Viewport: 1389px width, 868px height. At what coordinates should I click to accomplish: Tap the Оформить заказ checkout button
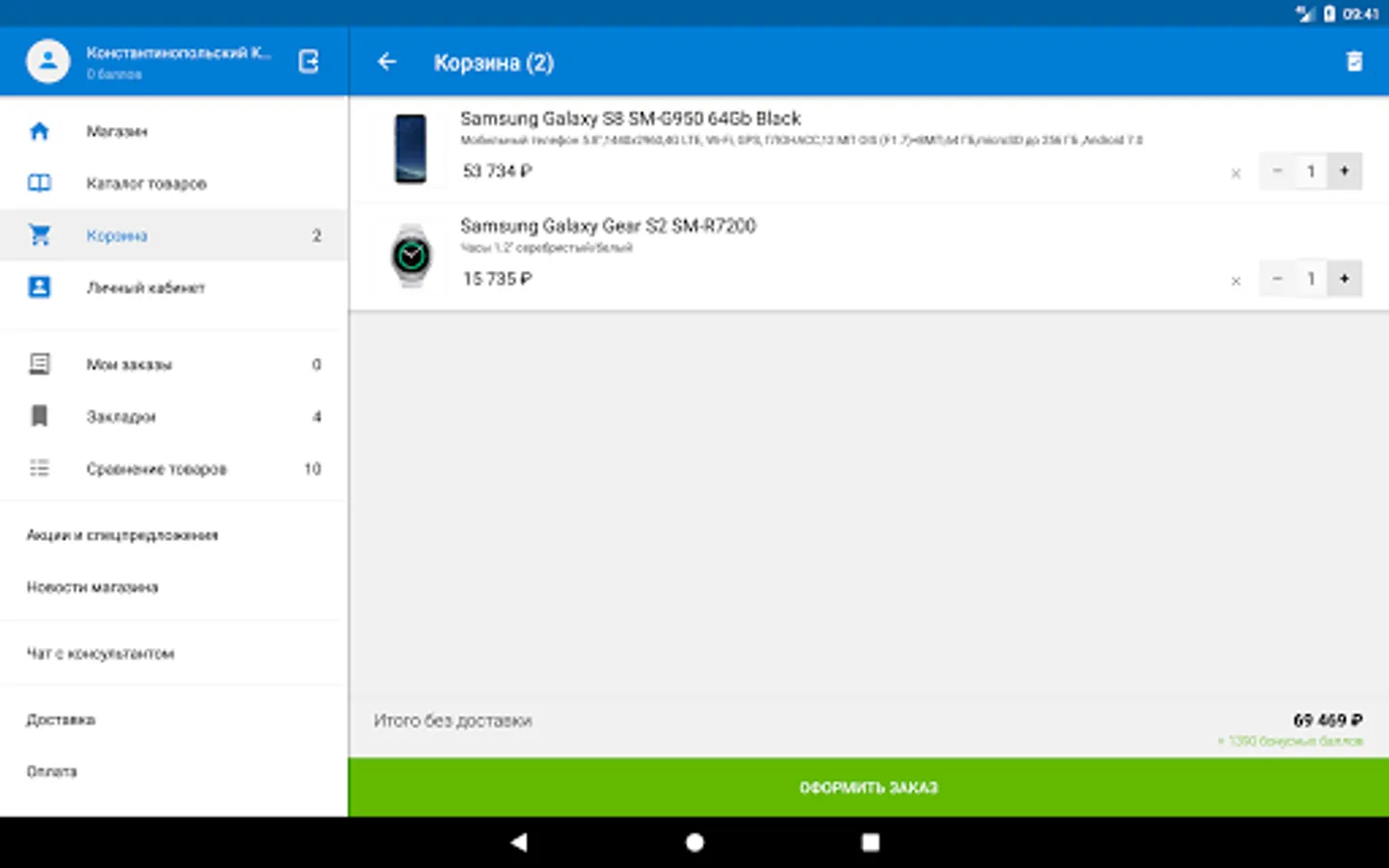pos(868,787)
